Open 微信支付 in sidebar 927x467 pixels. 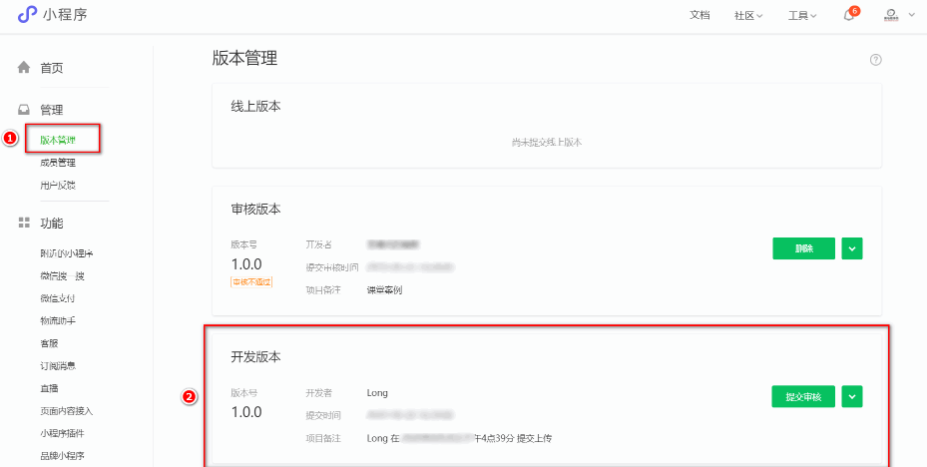[x=58, y=299]
